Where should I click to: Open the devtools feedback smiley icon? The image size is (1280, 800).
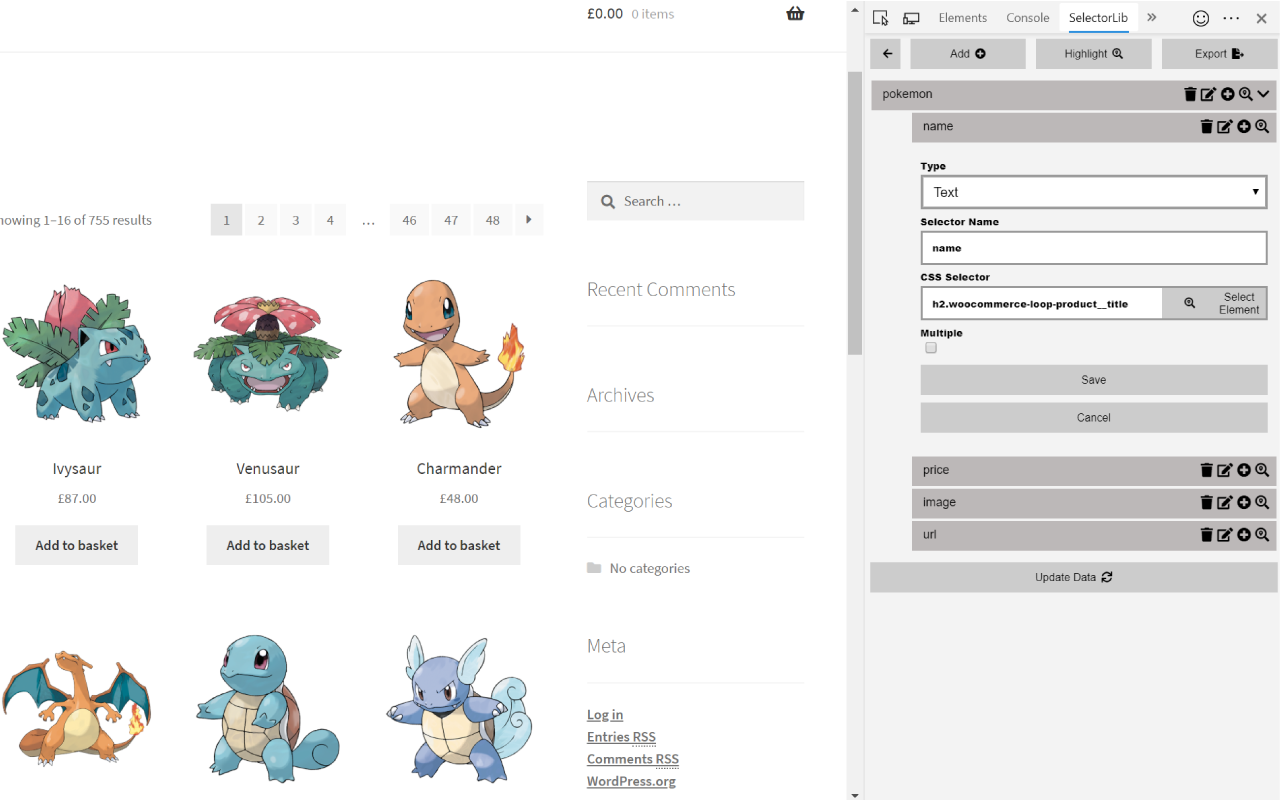click(x=1201, y=18)
